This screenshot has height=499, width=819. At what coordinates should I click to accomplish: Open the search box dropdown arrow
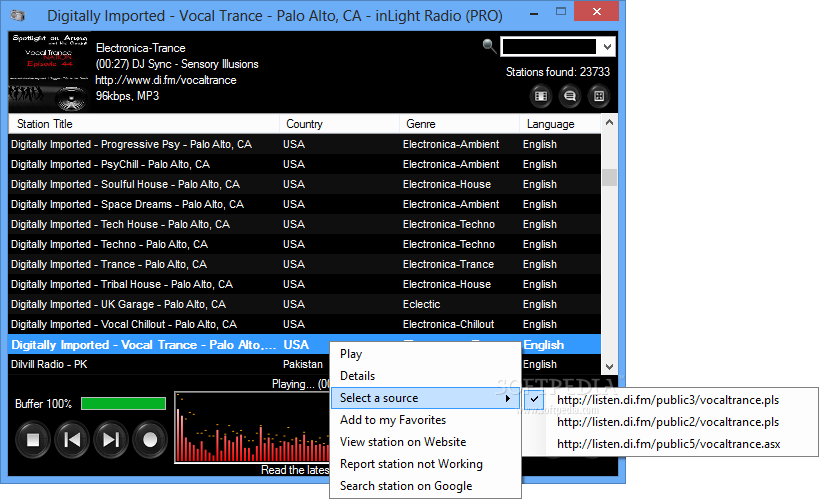coord(607,47)
